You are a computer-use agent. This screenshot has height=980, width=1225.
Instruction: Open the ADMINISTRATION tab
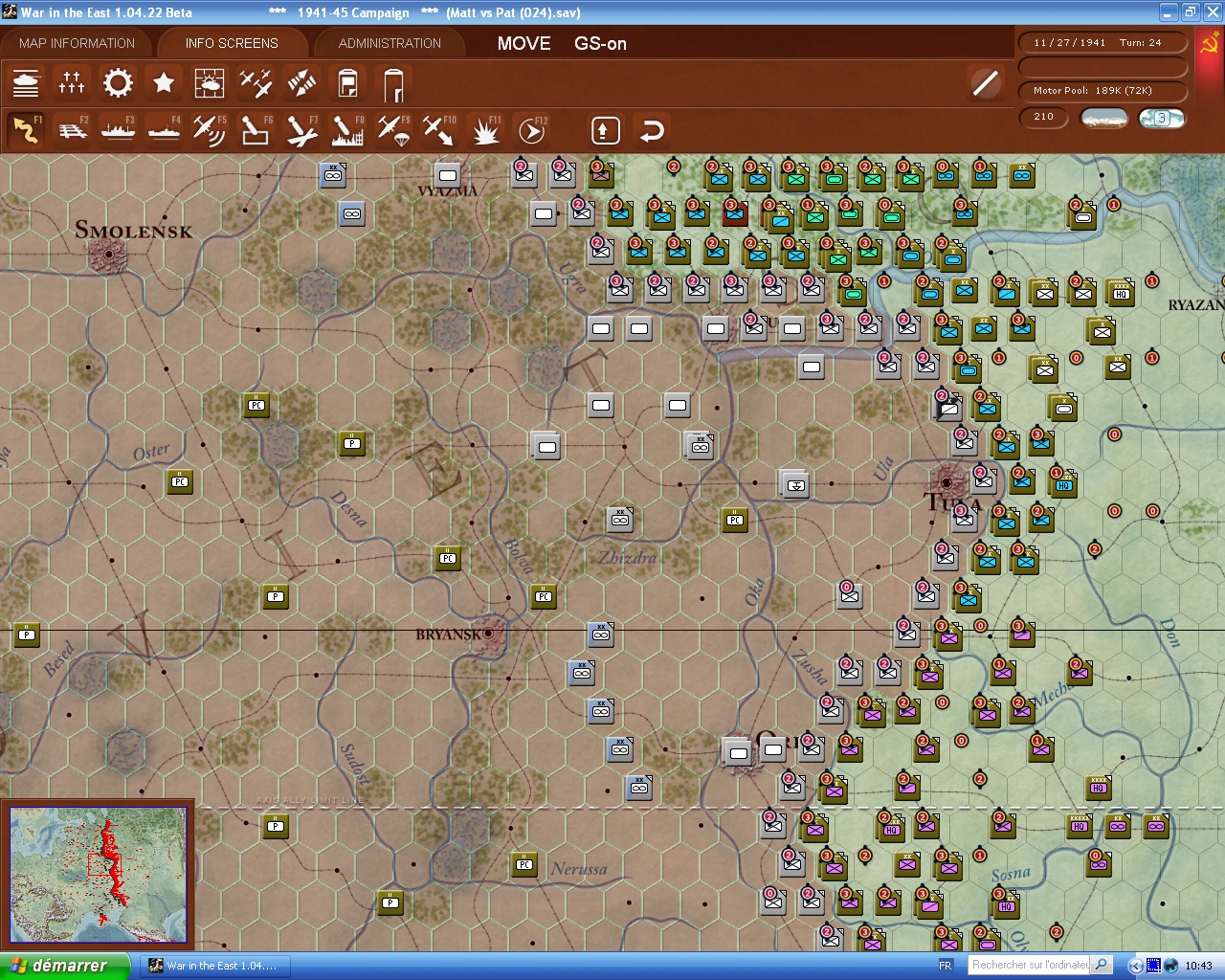tap(390, 43)
